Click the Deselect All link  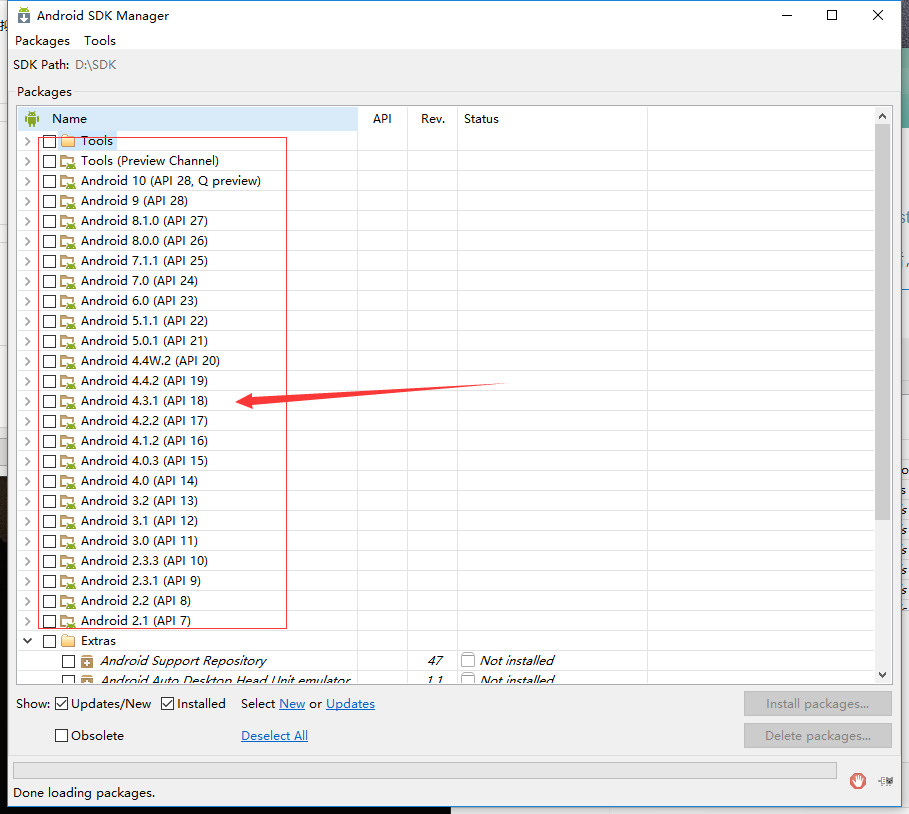coord(274,736)
